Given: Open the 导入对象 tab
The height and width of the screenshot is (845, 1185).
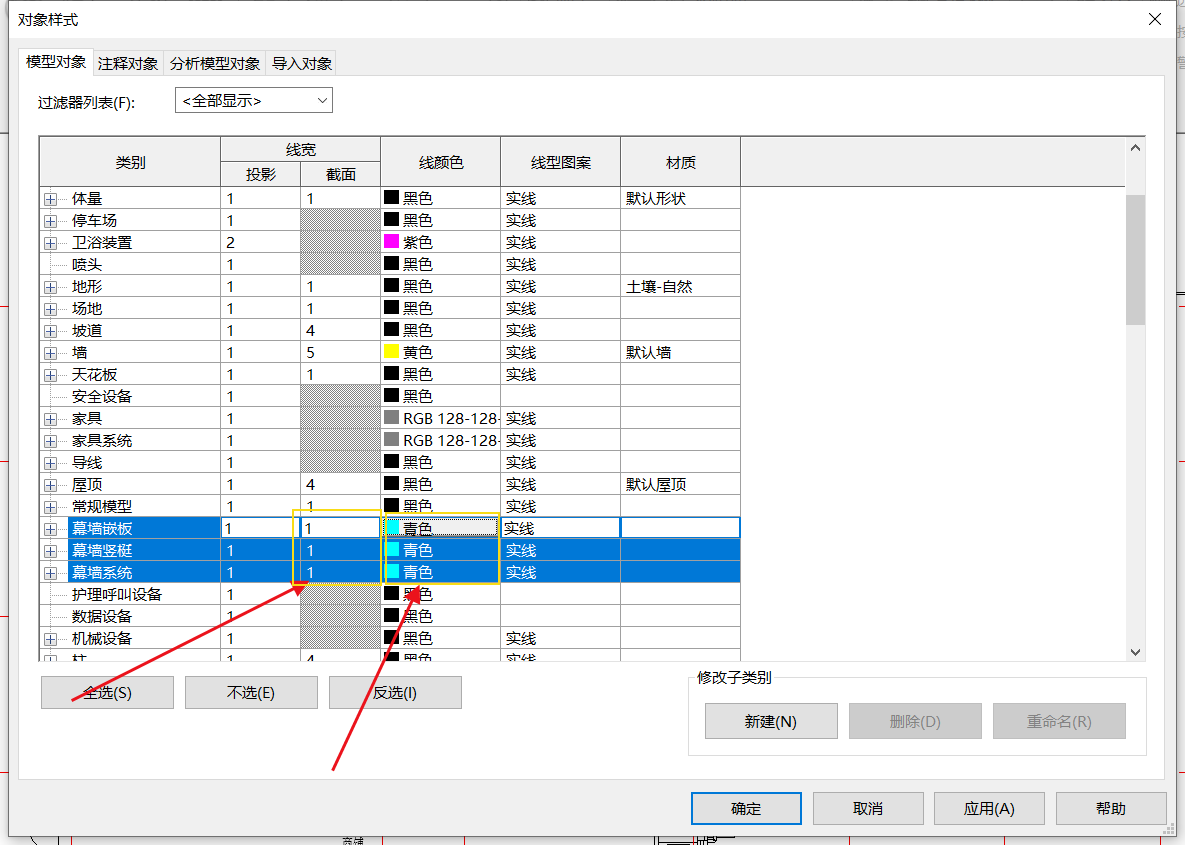Looking at the screenshot, I should pyautogui.click(x=302, y=63).
